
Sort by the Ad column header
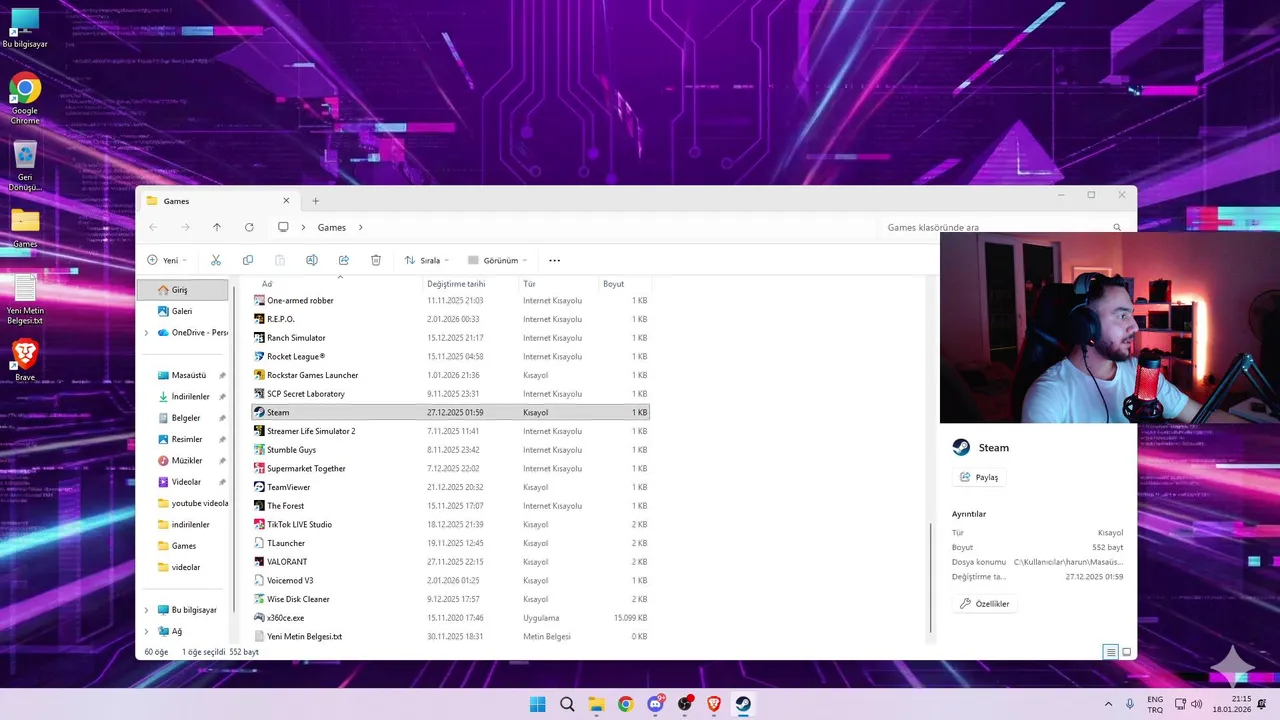(267, 284)
